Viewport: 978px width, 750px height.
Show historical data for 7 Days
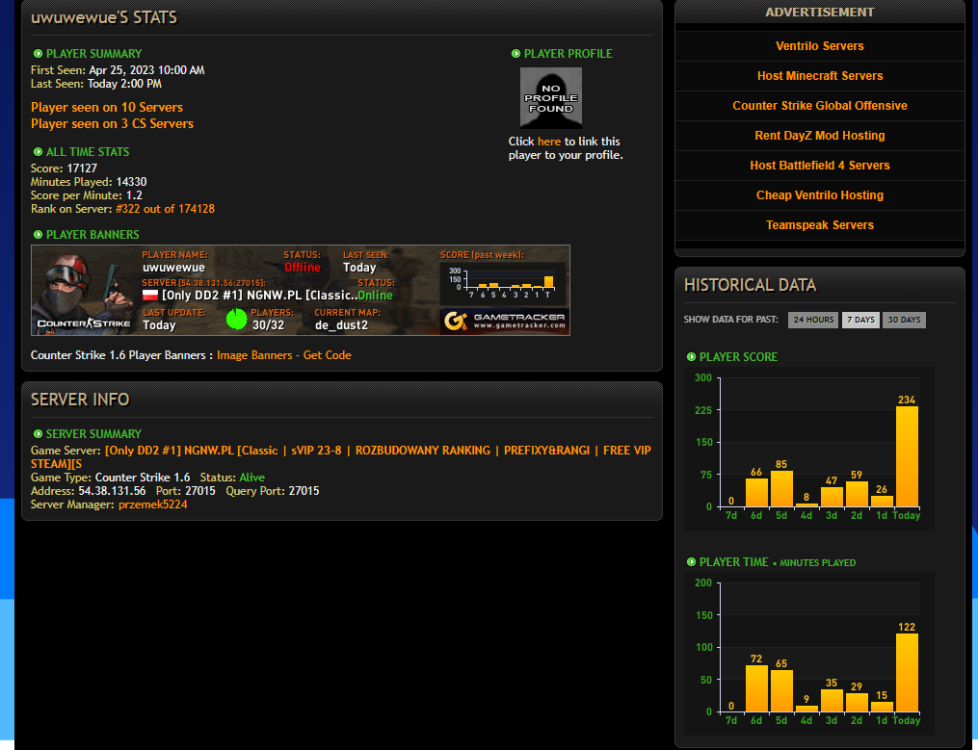[860, 319]
